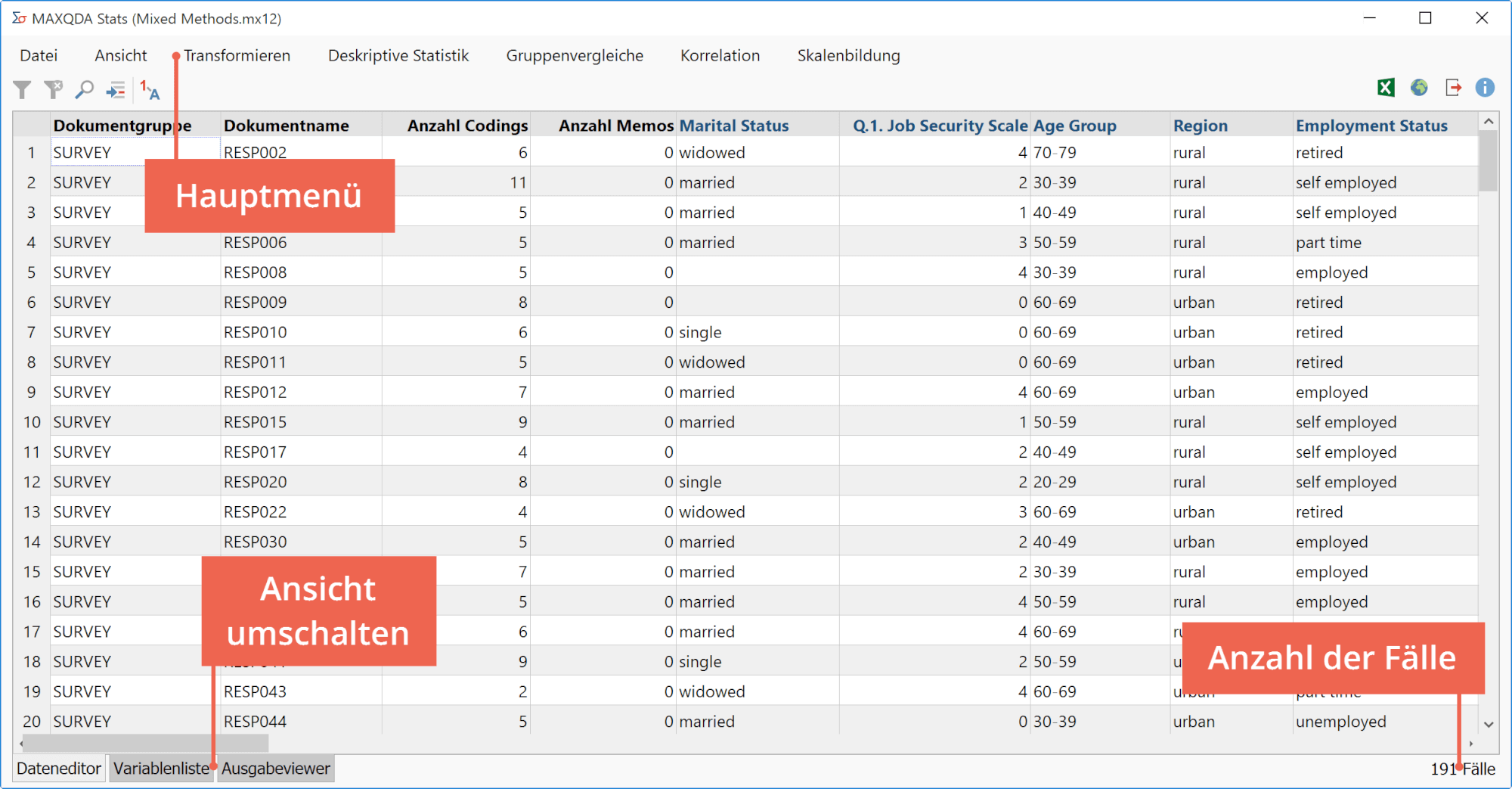This screenshot has height=789, width=1512.
Task: Open the Ansicht menu
Action: tap(121, 55)
